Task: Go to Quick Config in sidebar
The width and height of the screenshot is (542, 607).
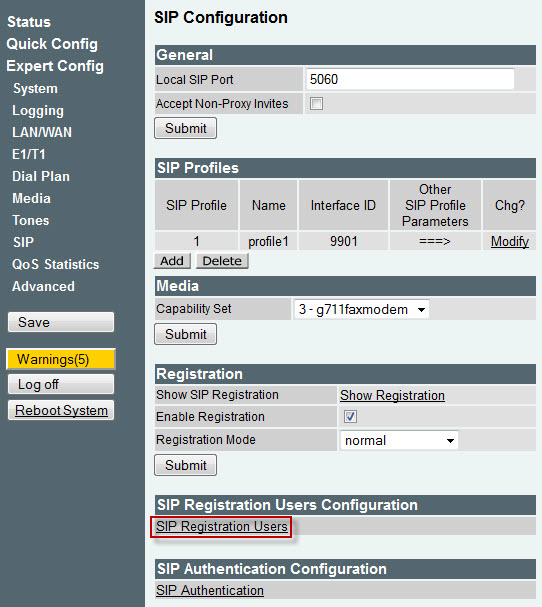Action: (52, 44)
